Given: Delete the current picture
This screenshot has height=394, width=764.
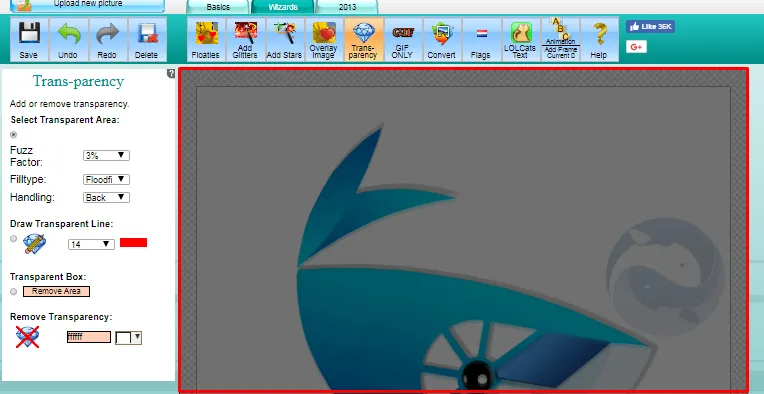Looking at the screenshot, I should point(147,39).
